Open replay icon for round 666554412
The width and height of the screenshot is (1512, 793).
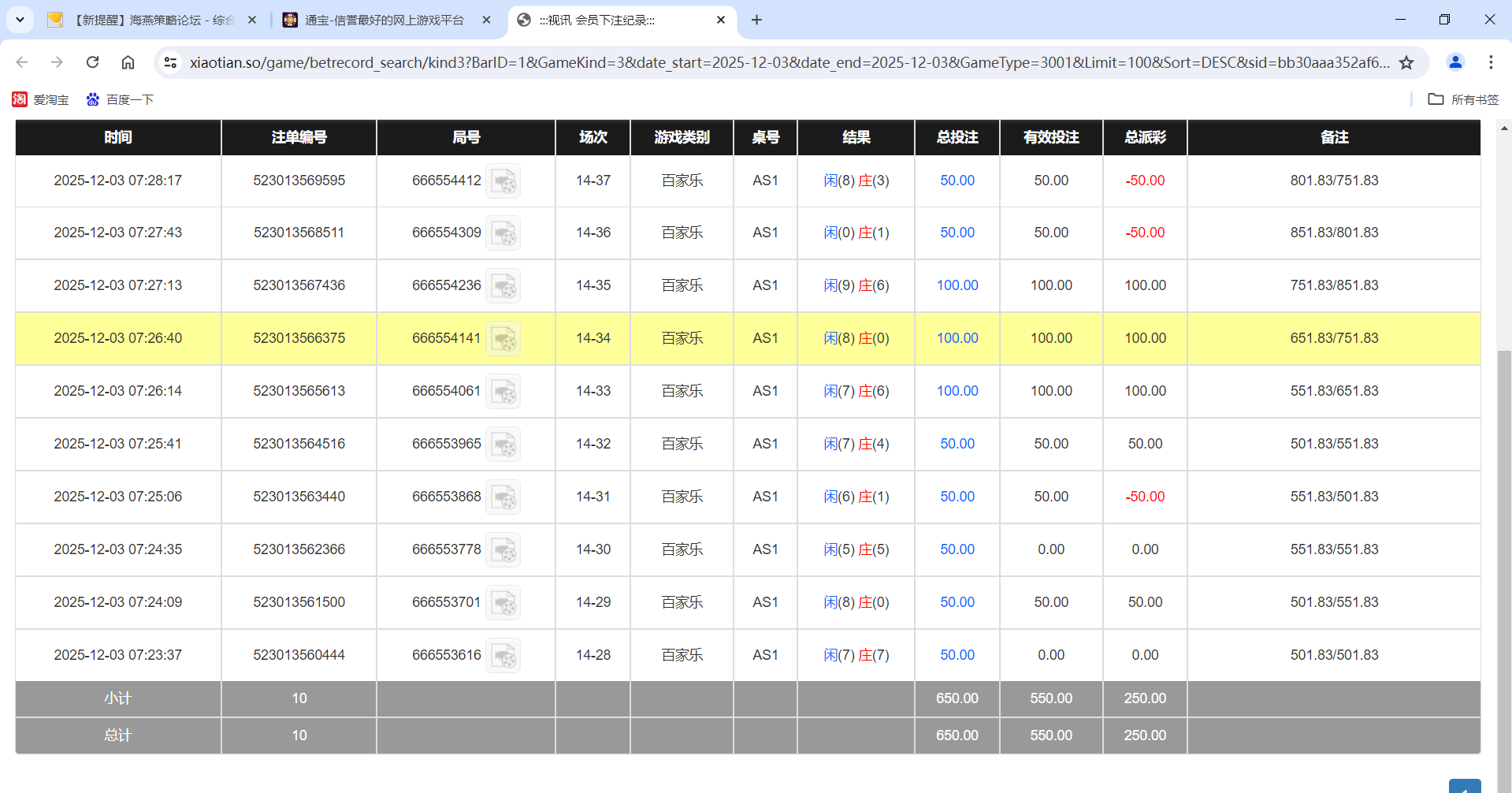click(x=503, y=181)
